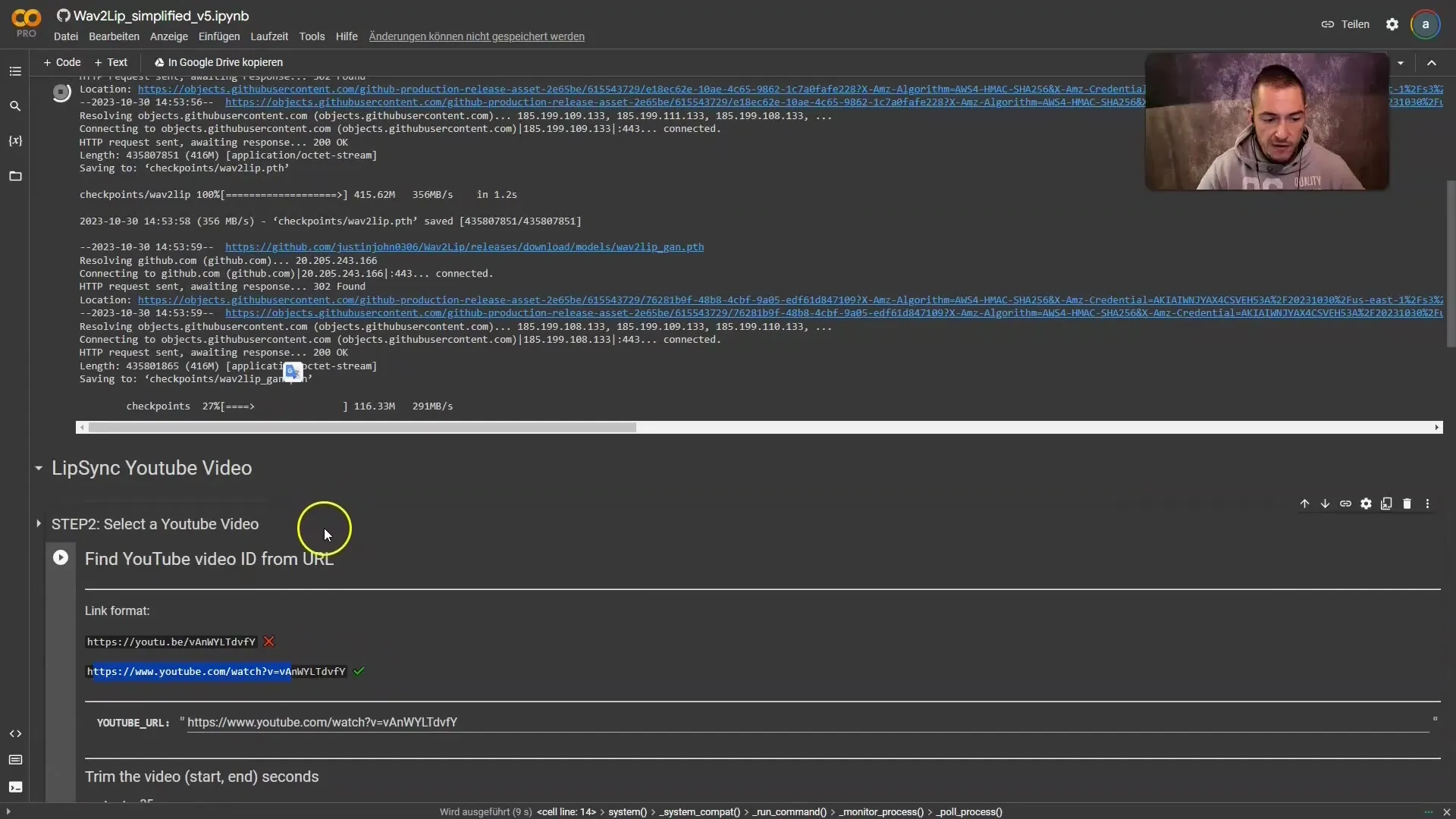1456x819 pixels.
Task: Click the valid YouTube URL link
Action: [215, 670]
